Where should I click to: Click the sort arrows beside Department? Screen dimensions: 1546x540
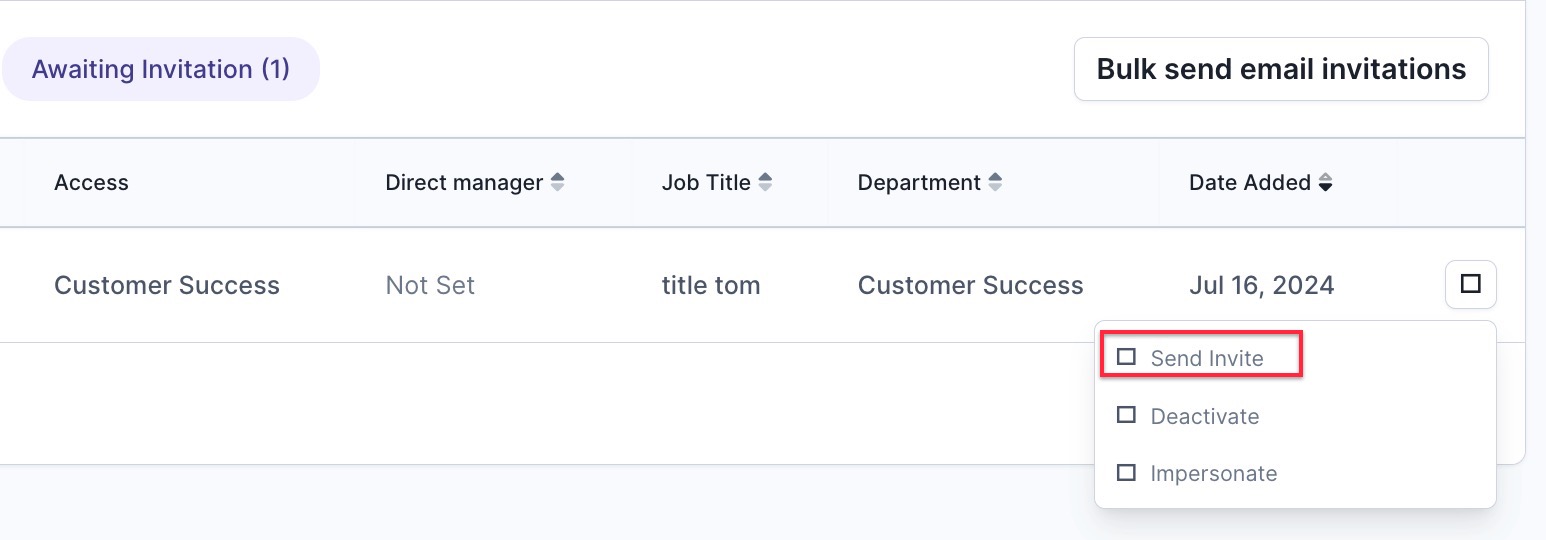coord(995,183)
